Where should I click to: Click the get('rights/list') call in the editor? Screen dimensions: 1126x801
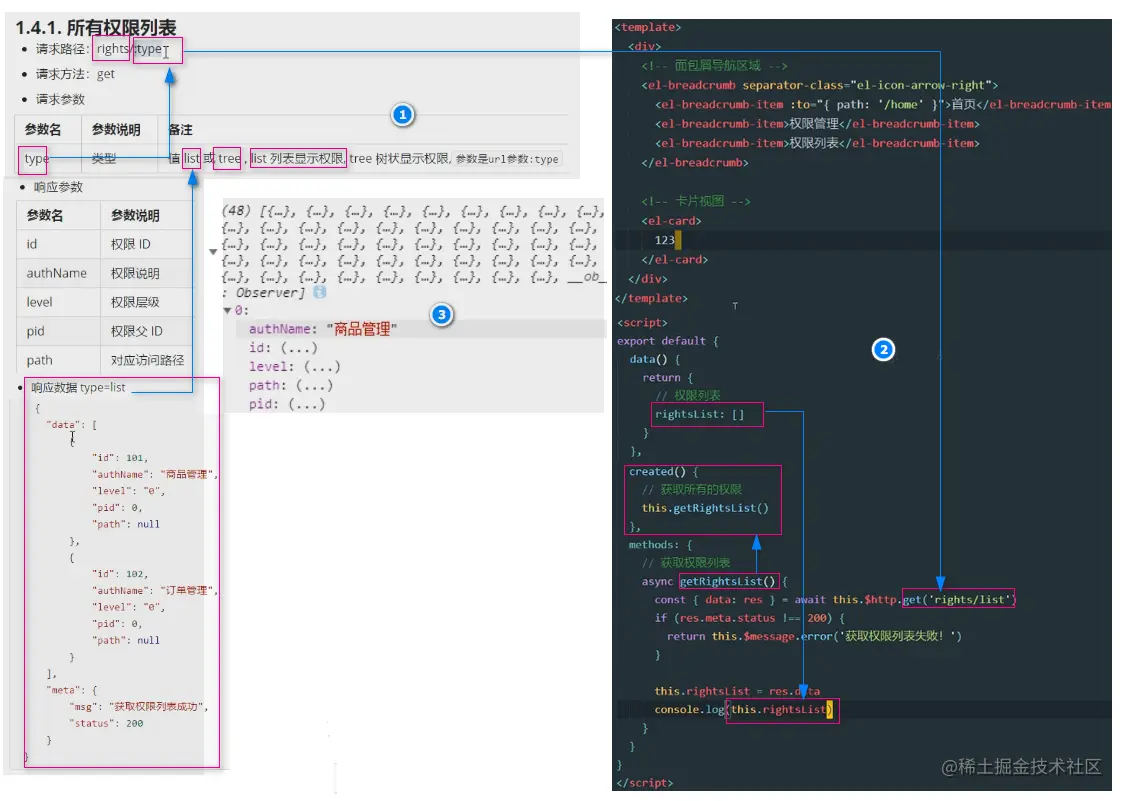click(x=958, y=600)
